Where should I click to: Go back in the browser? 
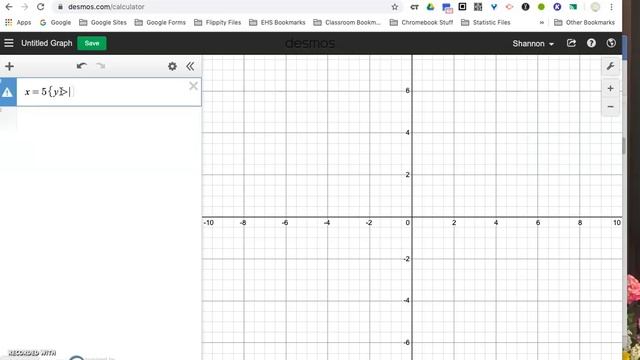point(9,7)
